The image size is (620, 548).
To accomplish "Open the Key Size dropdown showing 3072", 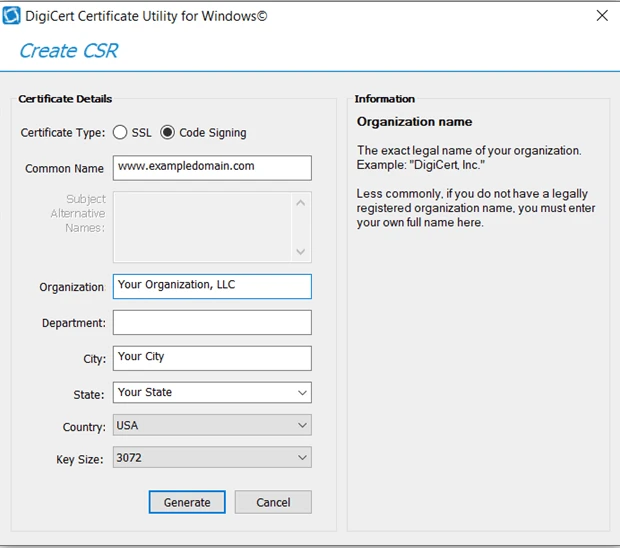I will (x=302, y=458).
